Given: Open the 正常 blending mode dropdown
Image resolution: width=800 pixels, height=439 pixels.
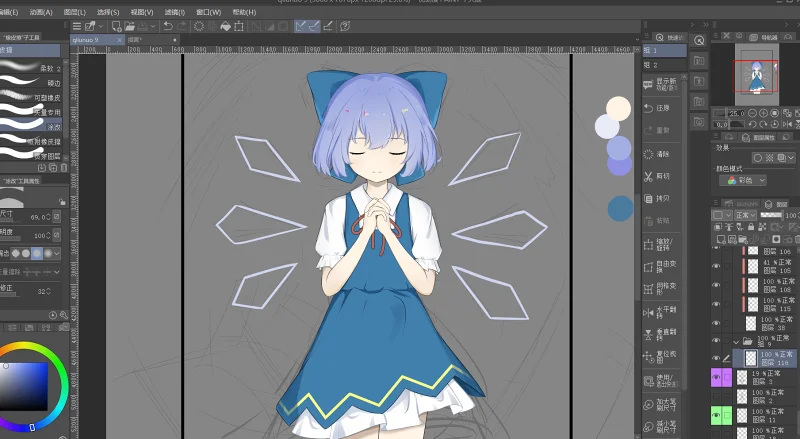Looking at the screenshot, I should click(x=746, y=215).
